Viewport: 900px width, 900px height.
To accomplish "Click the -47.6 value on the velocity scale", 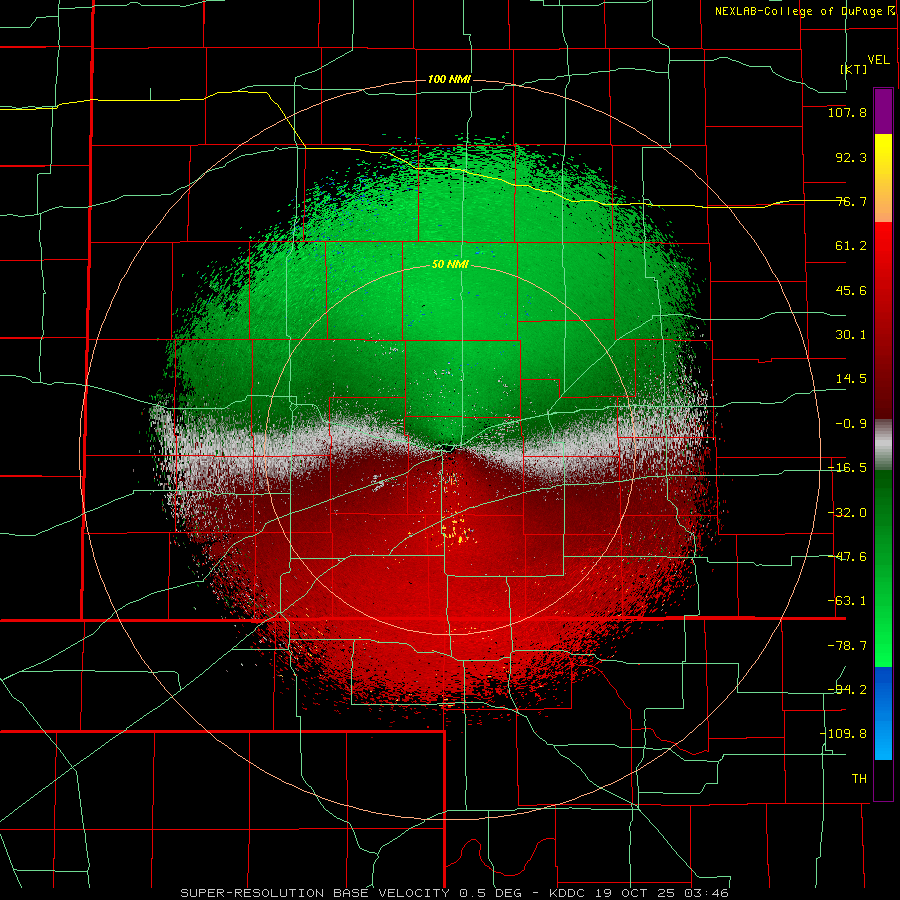I will [847, 557].
